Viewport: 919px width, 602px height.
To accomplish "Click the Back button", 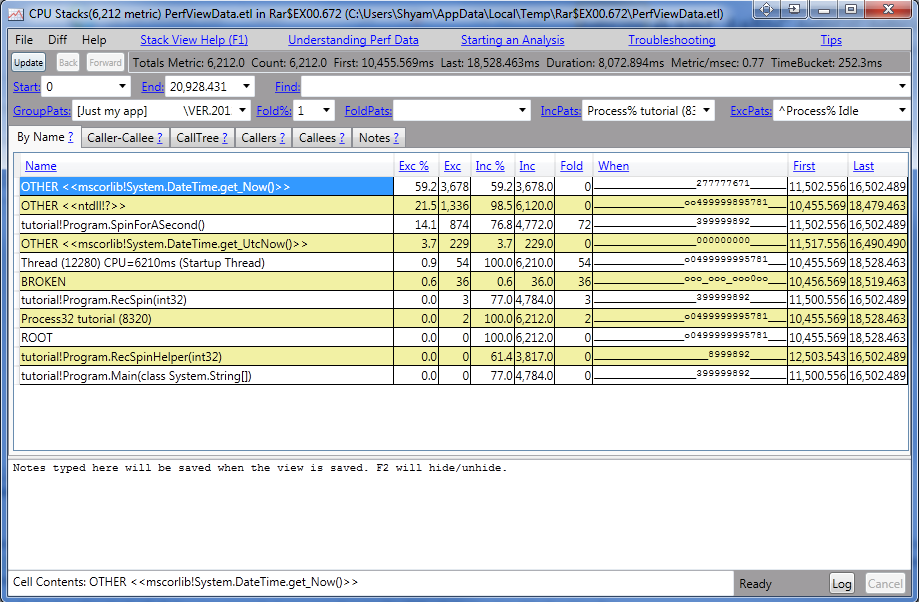I will click(x=68, y=63).
